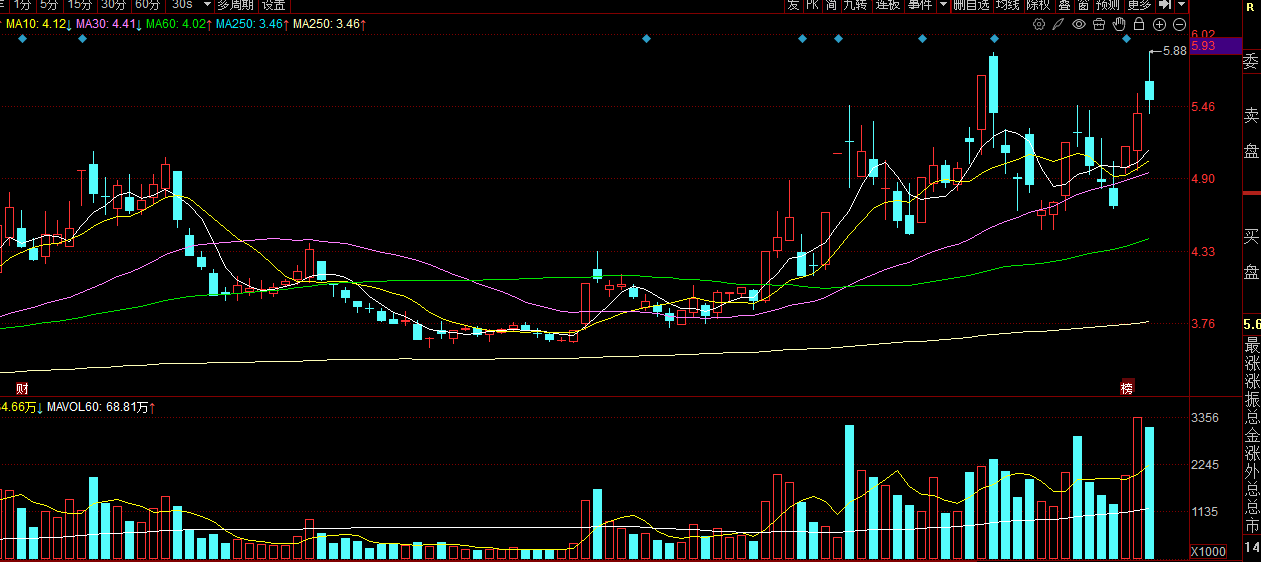The height and width of the screenshot is (562, 1261).
Task: Toggle 均线 moving averages display
Action: coord(1008,5)
